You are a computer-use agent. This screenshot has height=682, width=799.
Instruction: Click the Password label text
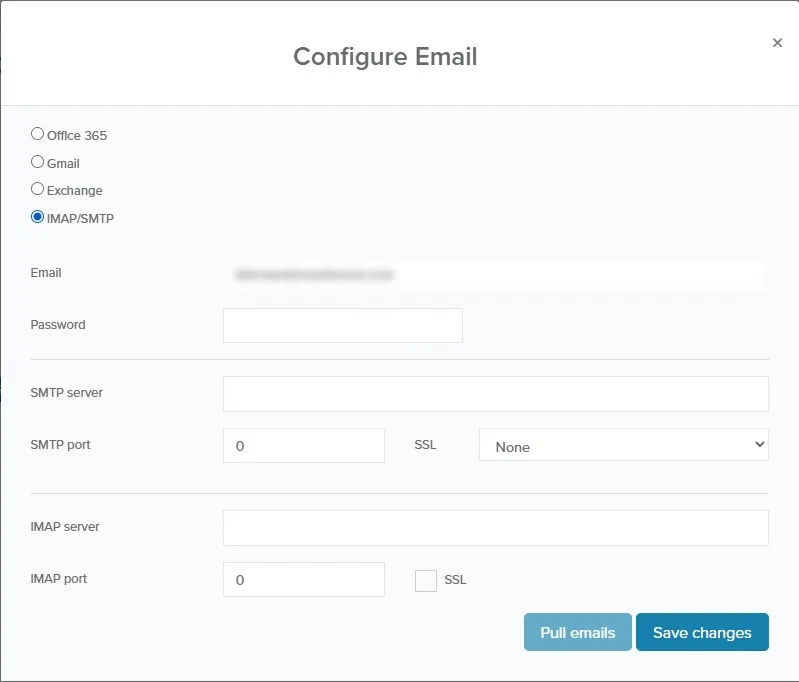tap(58, 325)
